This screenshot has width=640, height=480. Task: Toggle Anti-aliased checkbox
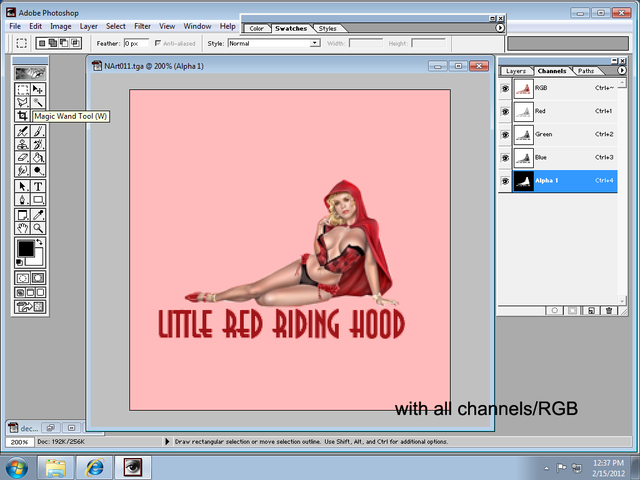point(158,43)
